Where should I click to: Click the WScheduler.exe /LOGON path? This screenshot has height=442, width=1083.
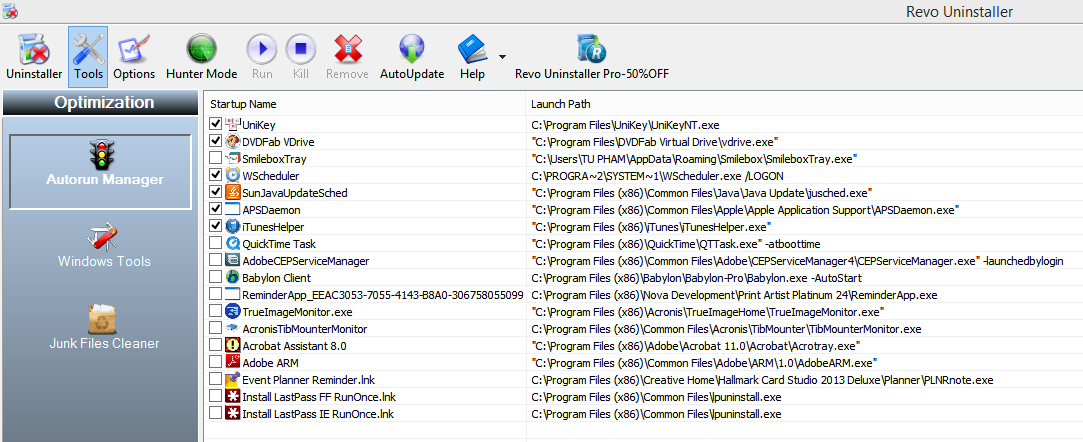pos(657,176)
